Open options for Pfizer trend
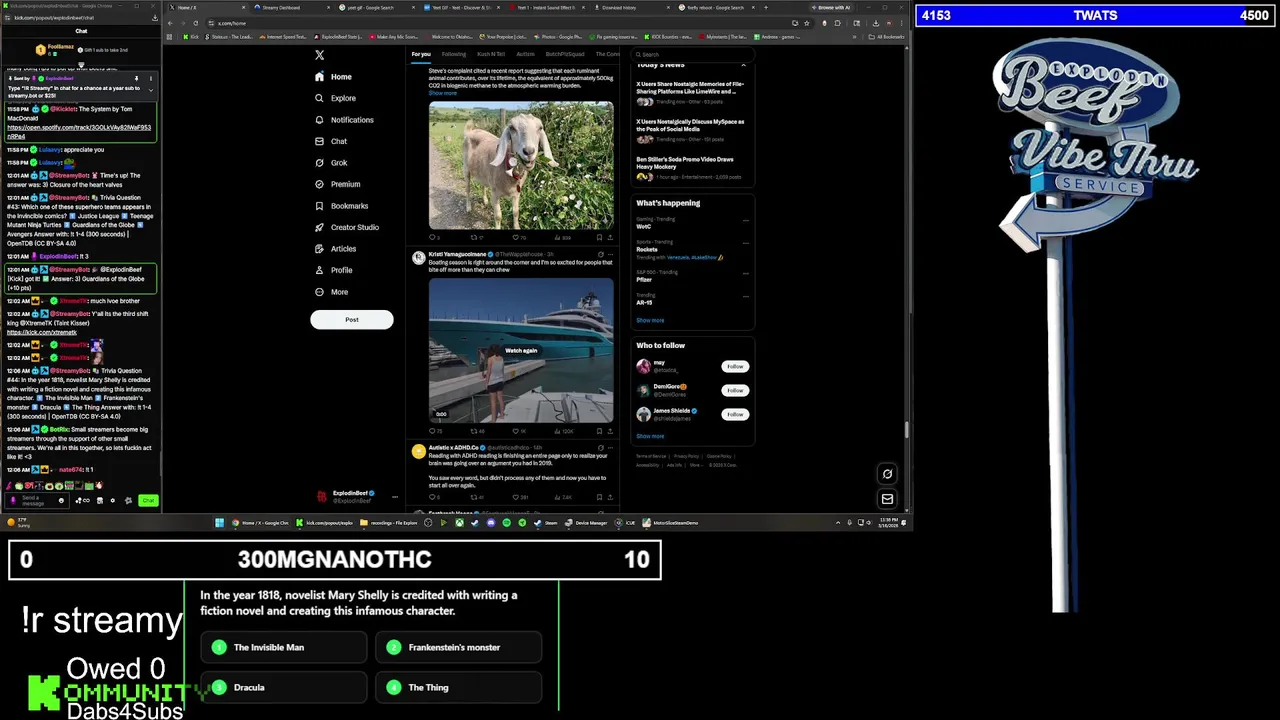 point(745,273)
